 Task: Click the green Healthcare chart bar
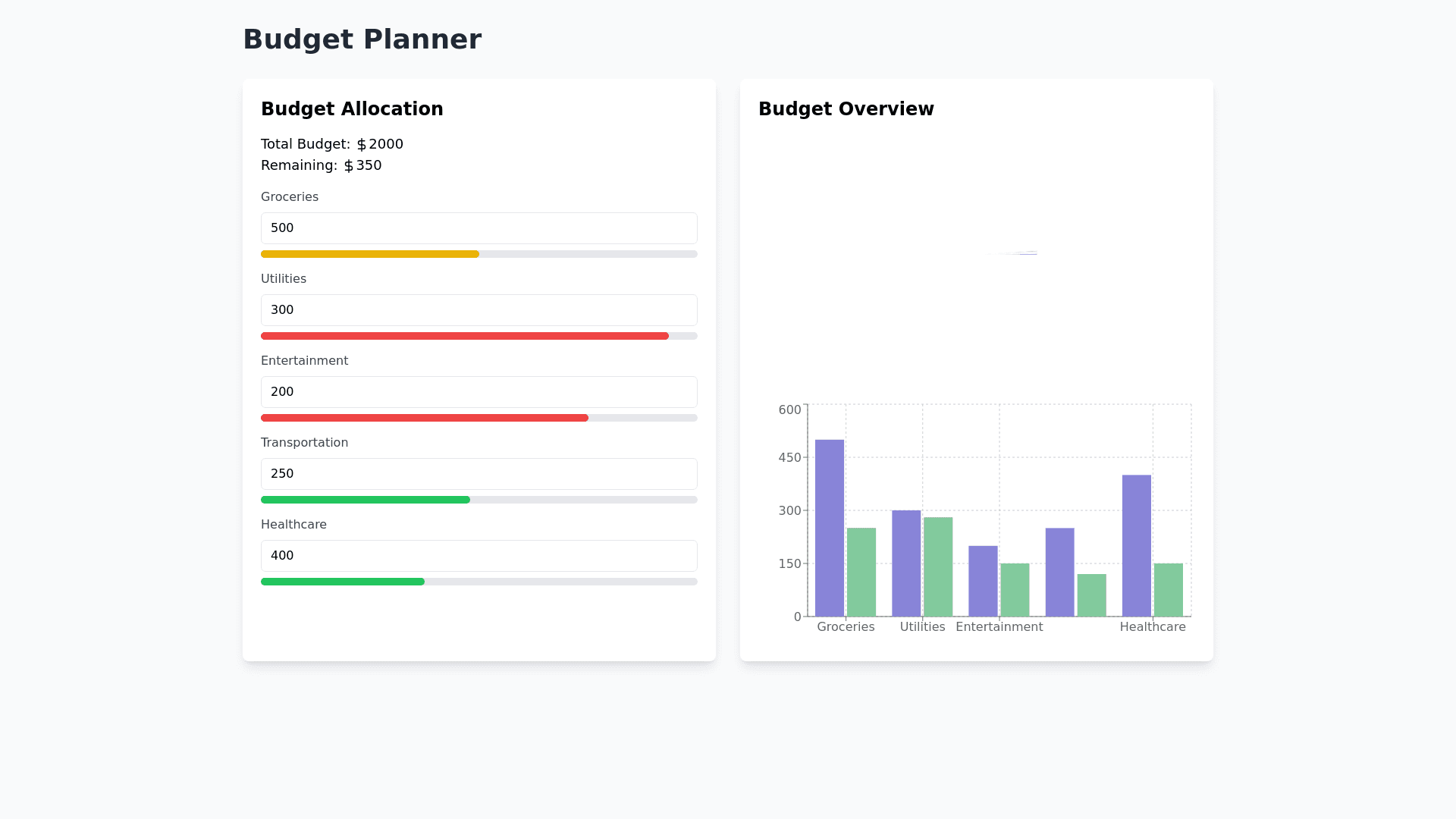tap(1169, 589)
